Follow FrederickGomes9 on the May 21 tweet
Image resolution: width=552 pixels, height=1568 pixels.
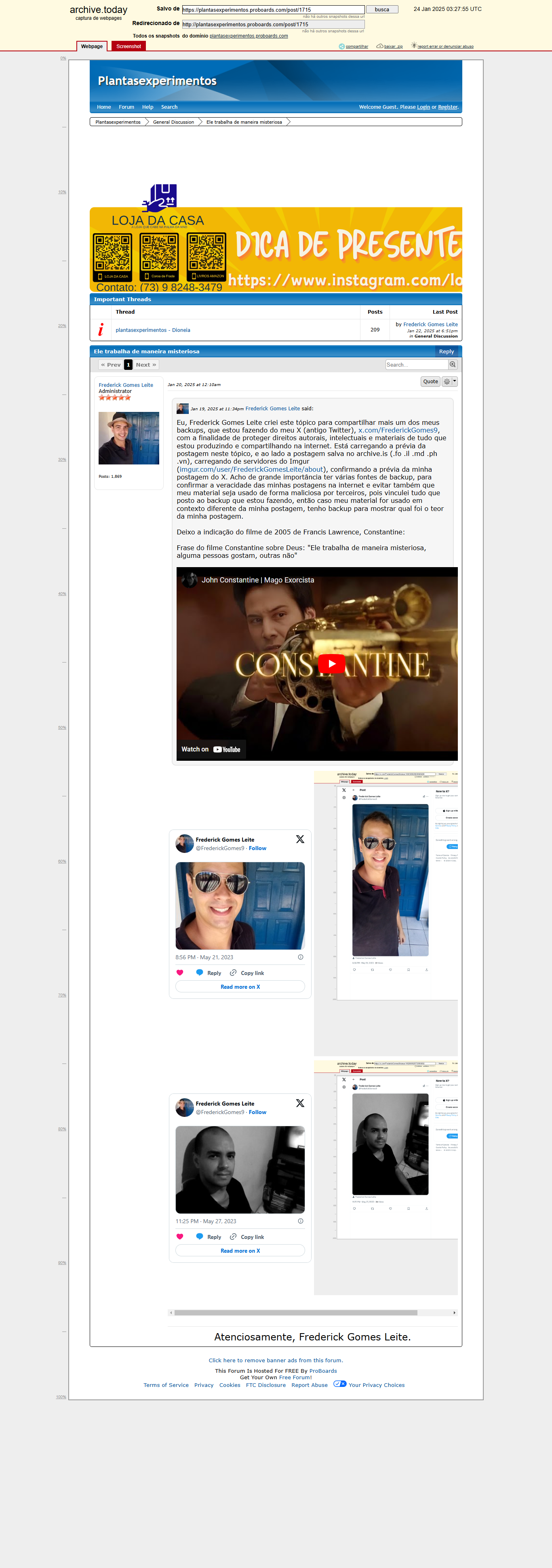coord(257,848)
